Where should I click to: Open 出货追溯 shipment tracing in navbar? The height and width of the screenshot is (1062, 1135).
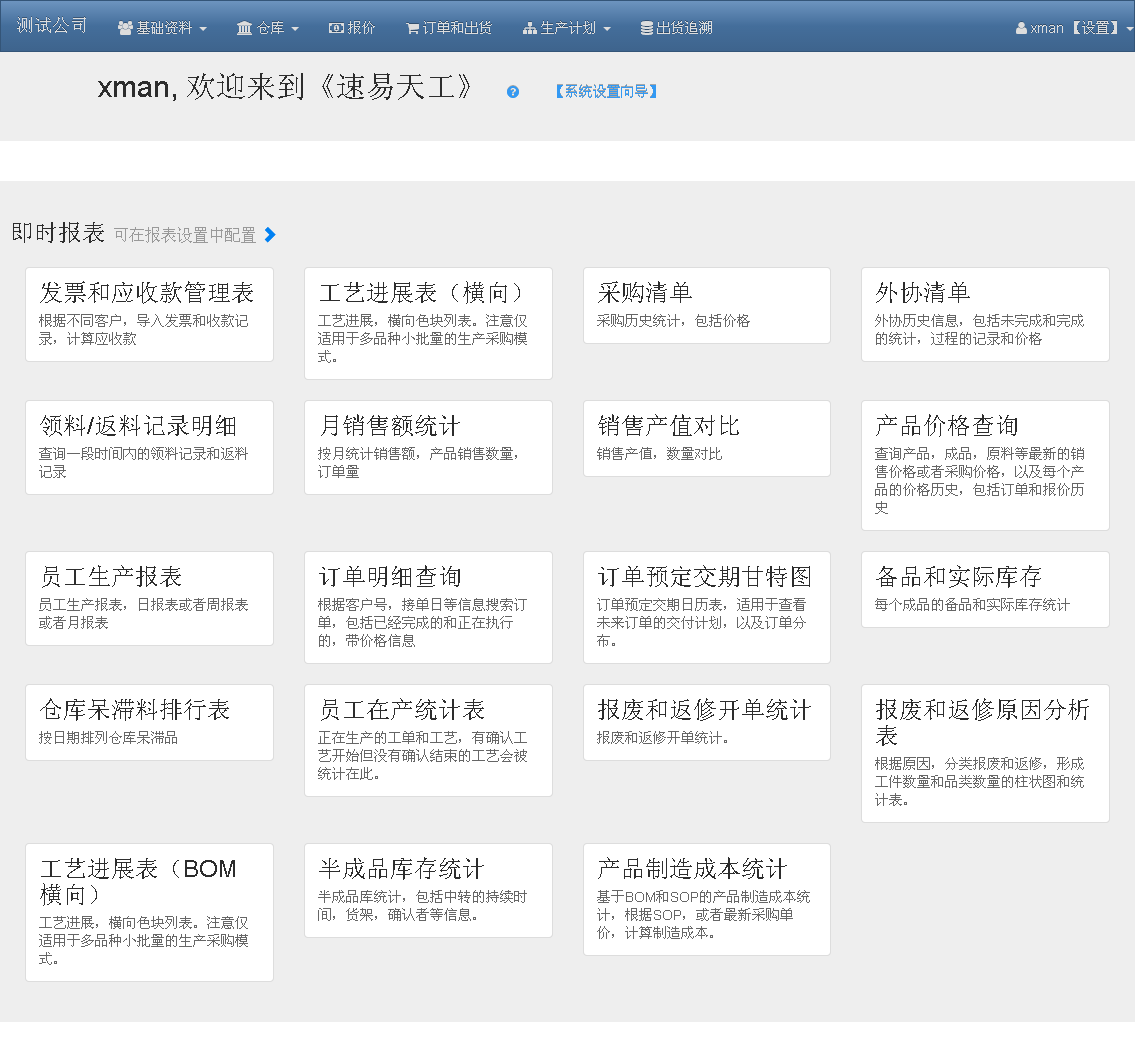click(x=677, y=28)
